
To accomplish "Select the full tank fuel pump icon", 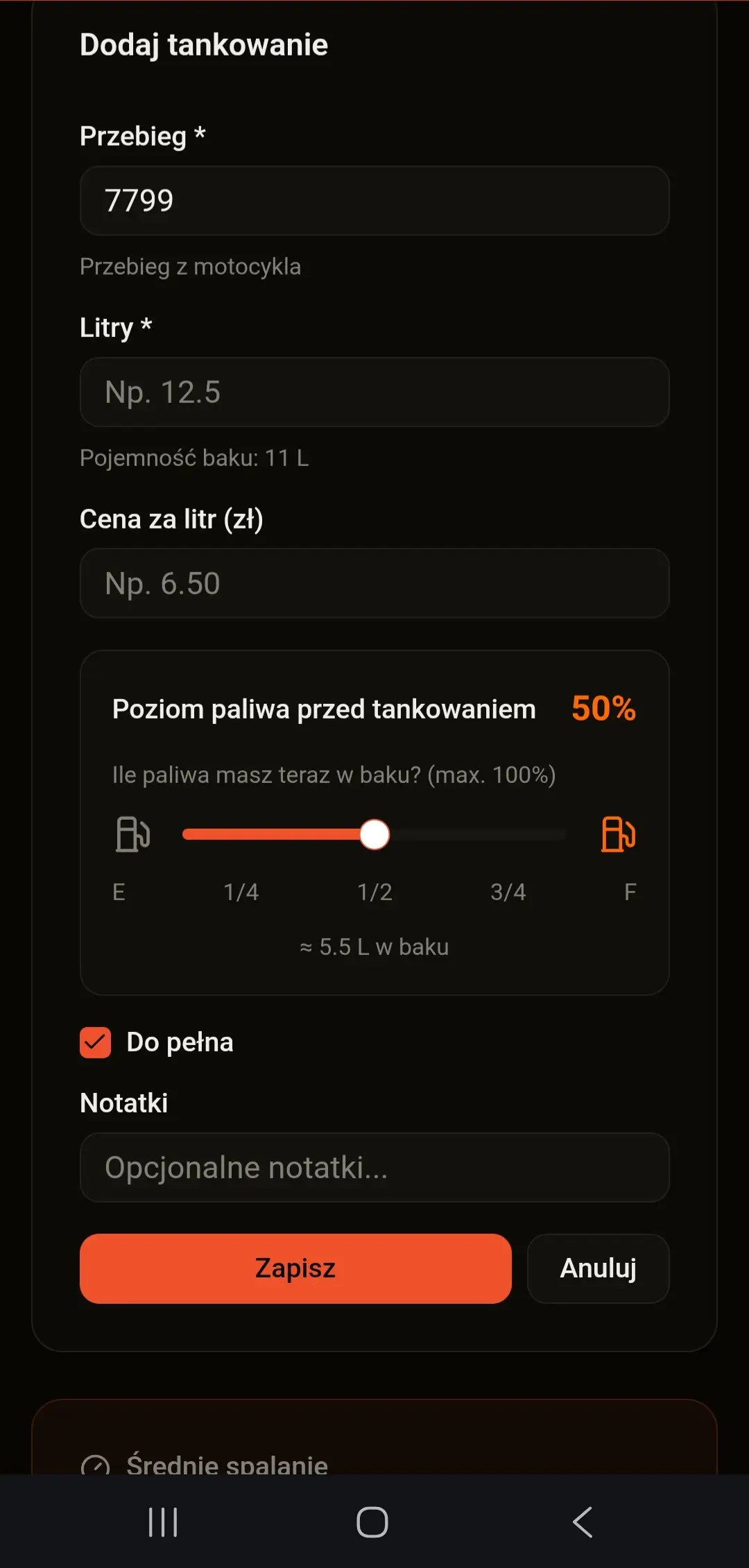I will pos(619,834).
